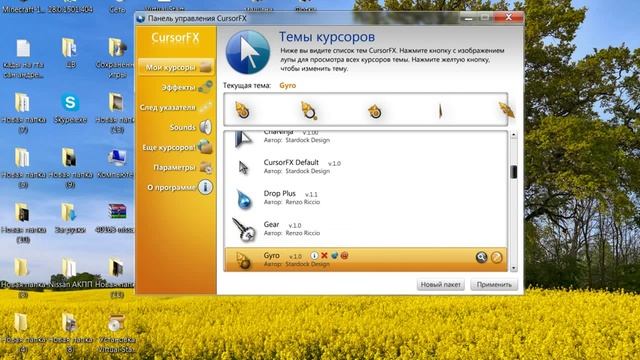640x360 pixels.
Task: Click the theme list scrollbar thumb
Action: click(x=513, y=172)
